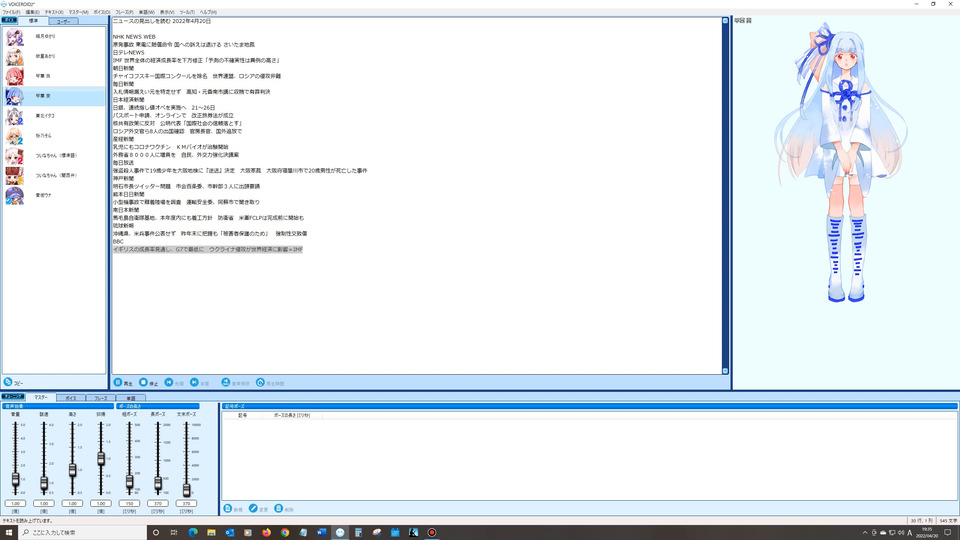Open the ボイス(O) menu
The width and height of the screenshot is (960, 540).
click(x=102, y=12)
